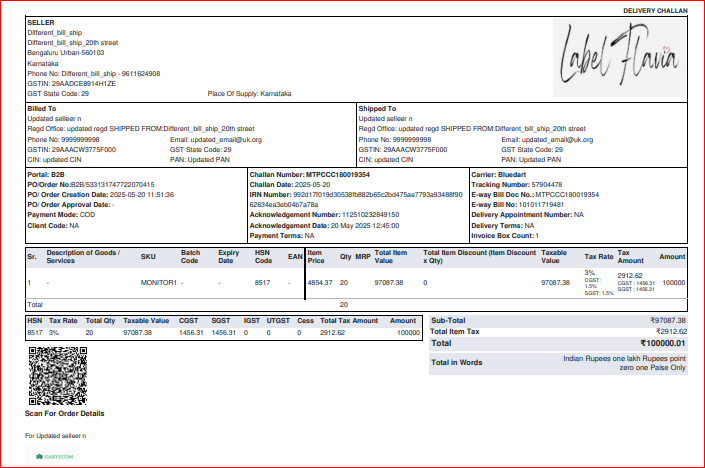Select the Billed To heading
Screen dimensions: 705x468
click(42, 108)
